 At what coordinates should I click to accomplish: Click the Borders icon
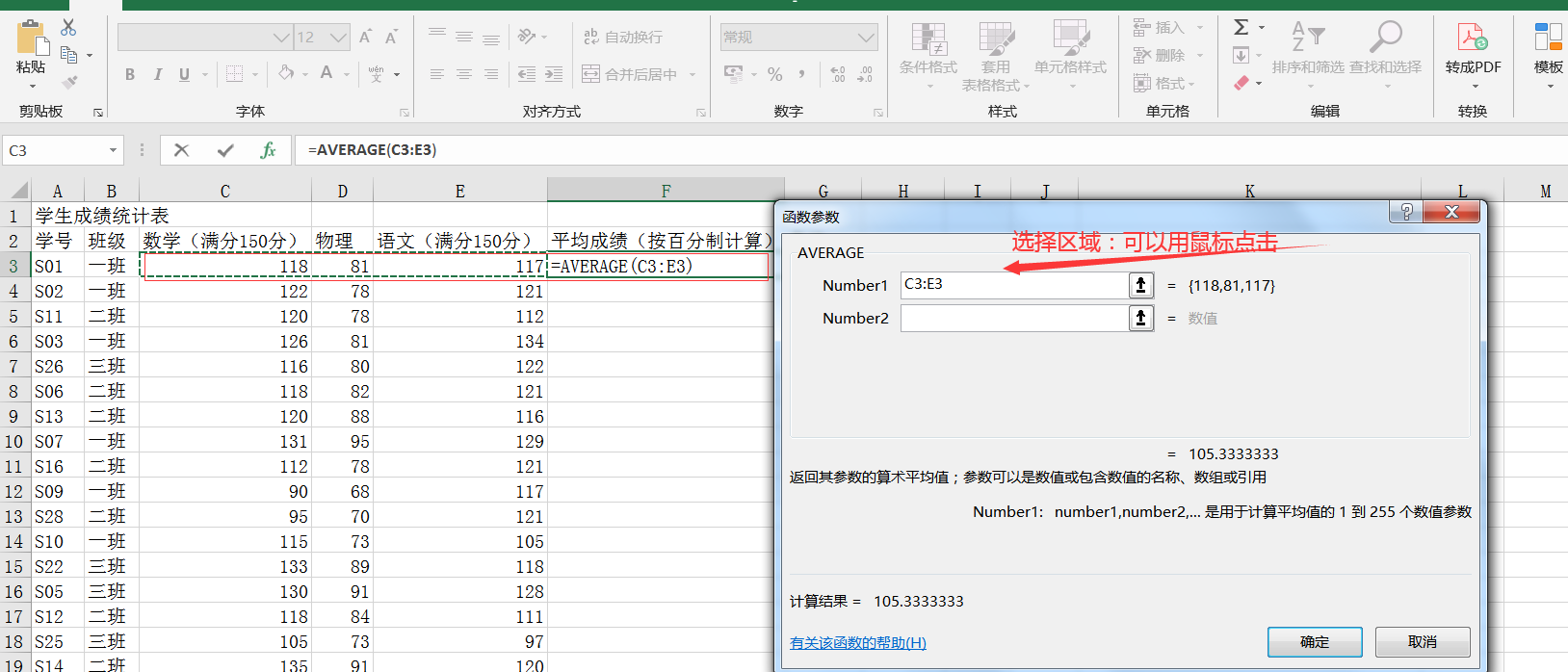tap(234, 74)
